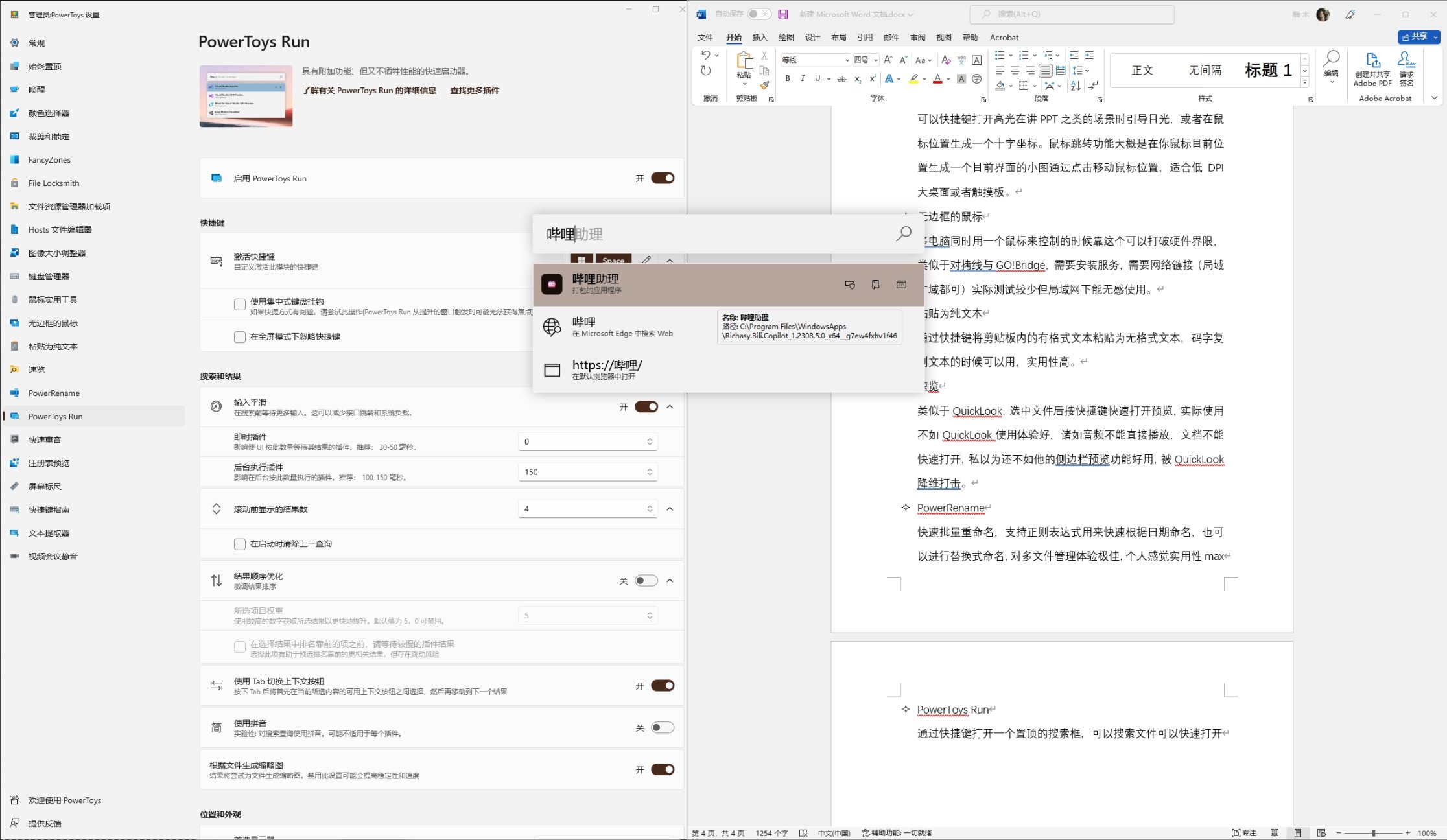Screen dimensions: 1447x840
Task: Click the Format Painter brush icon
Action: point(764,85)
